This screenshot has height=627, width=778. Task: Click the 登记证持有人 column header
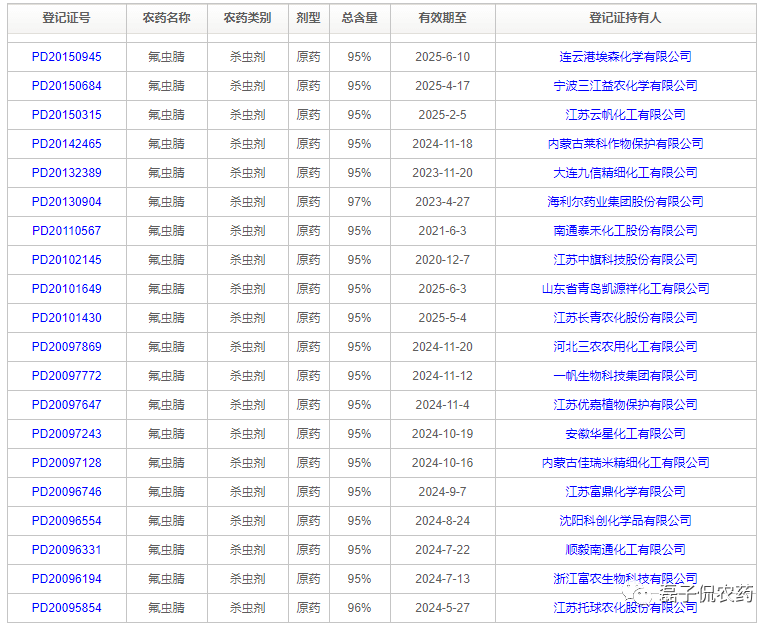[625, 18]
